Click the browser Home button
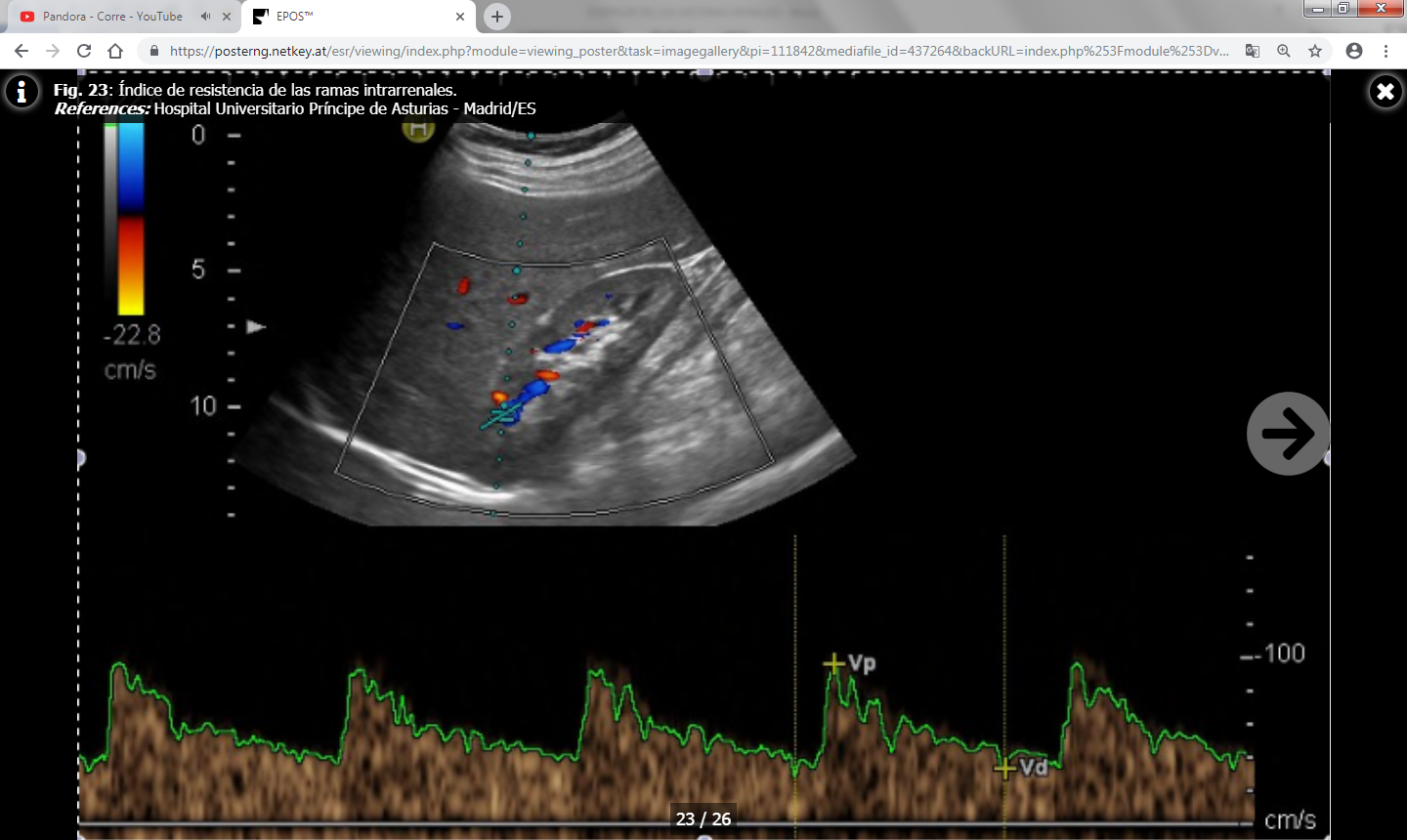Viewport: 1407px width, 840px height. (115, 51)
